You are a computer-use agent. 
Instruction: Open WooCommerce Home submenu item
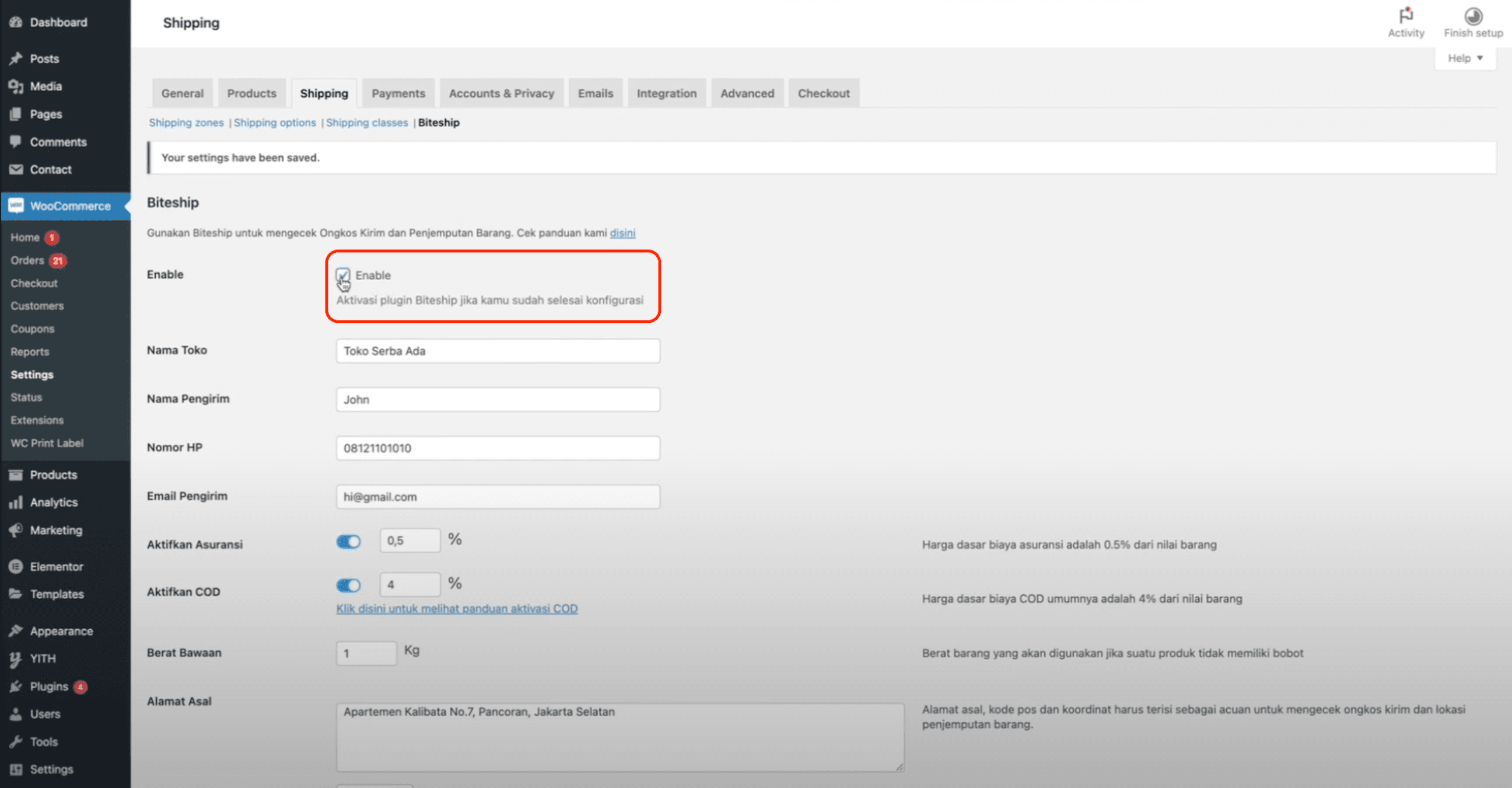24,237
